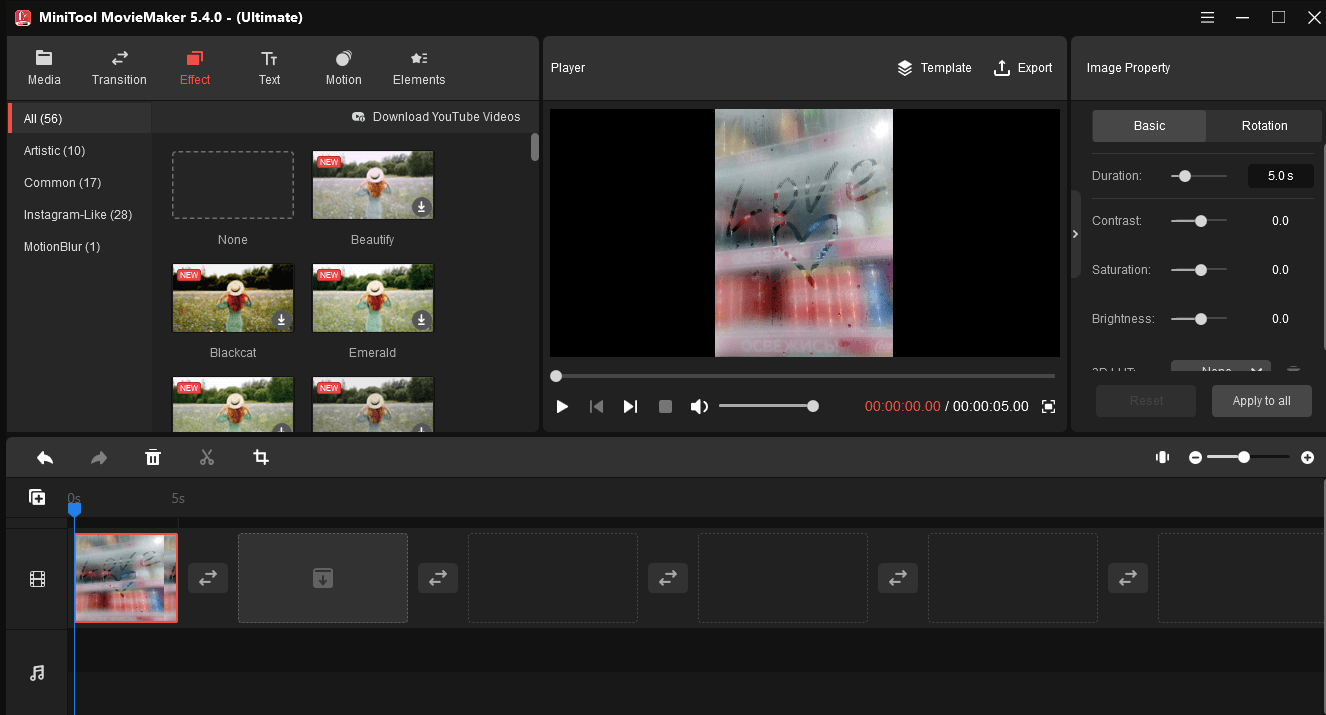
Task: Click the import media placeholder icon in timeline
Action: pos(323,577)
